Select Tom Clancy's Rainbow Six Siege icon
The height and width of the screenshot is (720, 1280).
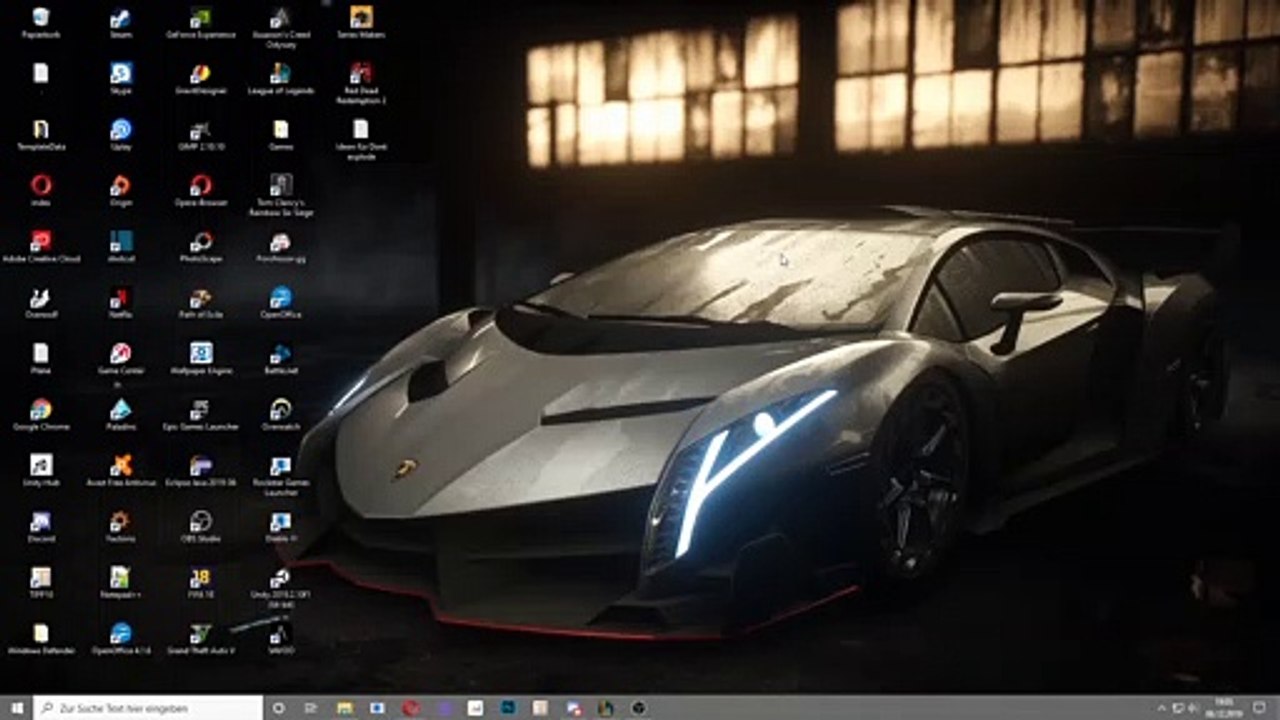coord(280,194)
